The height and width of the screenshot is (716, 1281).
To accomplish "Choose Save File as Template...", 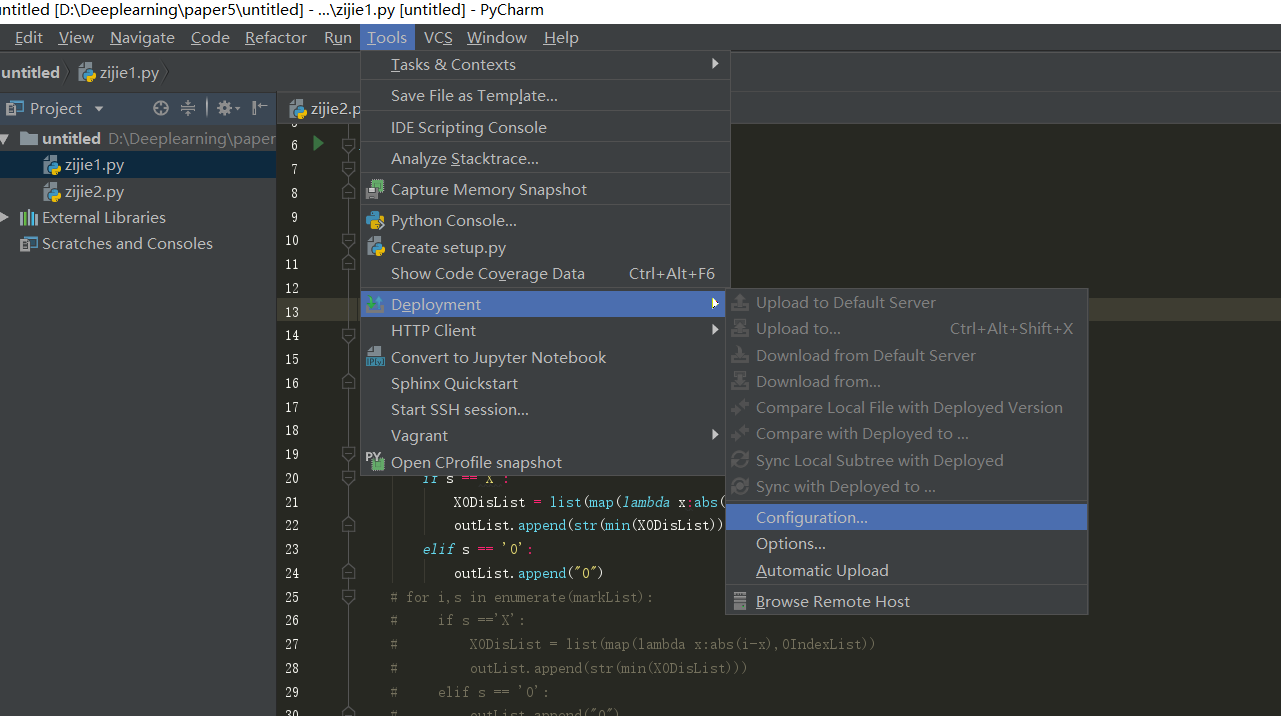I will pos(545,95).
